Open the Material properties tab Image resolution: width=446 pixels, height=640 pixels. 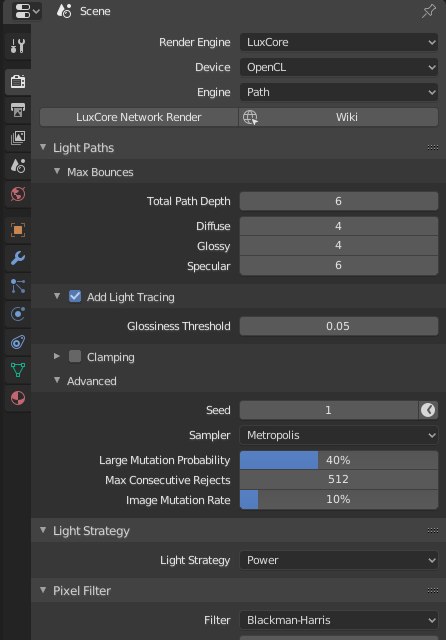18,398
